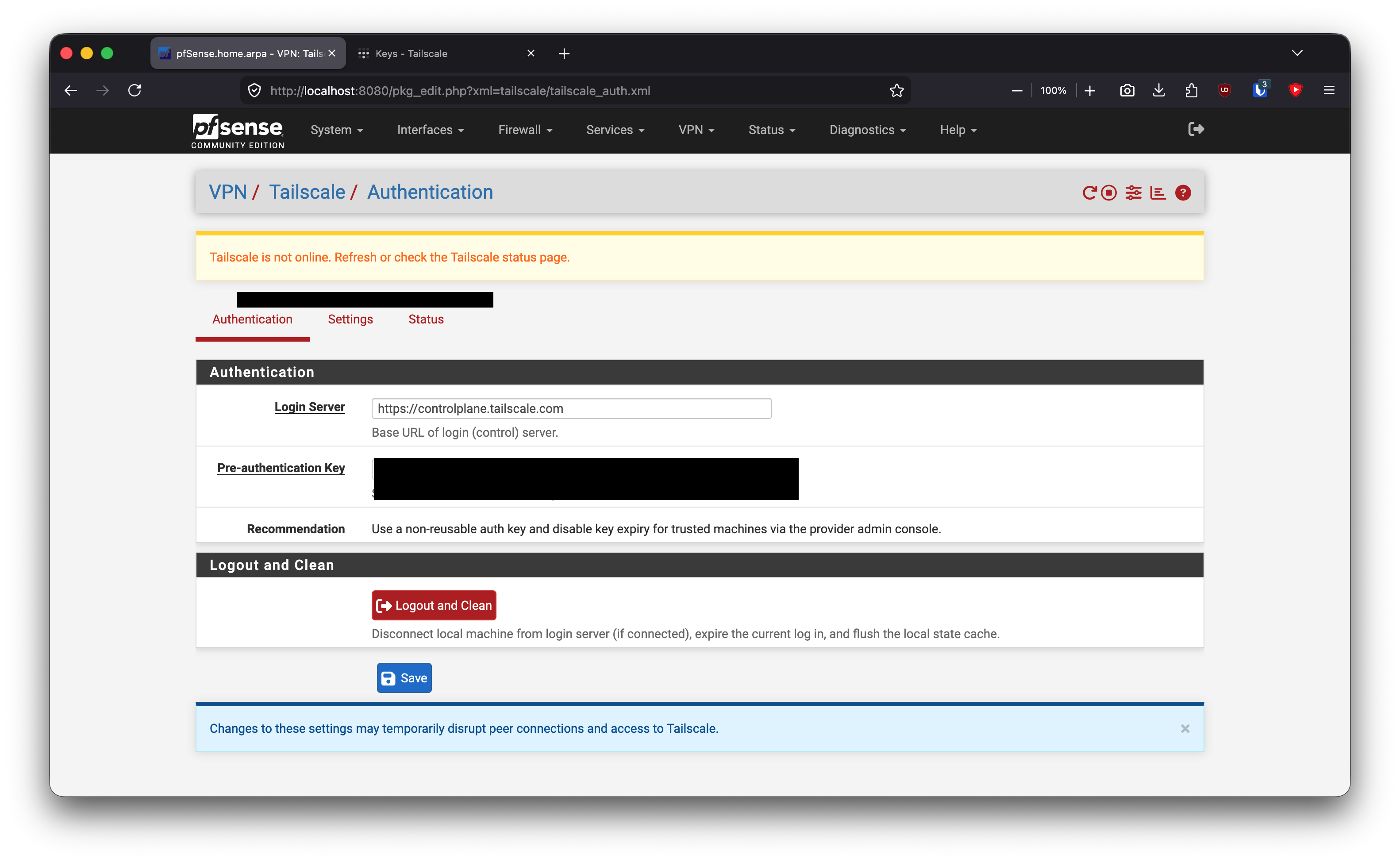Open the extensions puzzle icon
This screenshot has height=862, width=1400.
(x=1191, y=90)
